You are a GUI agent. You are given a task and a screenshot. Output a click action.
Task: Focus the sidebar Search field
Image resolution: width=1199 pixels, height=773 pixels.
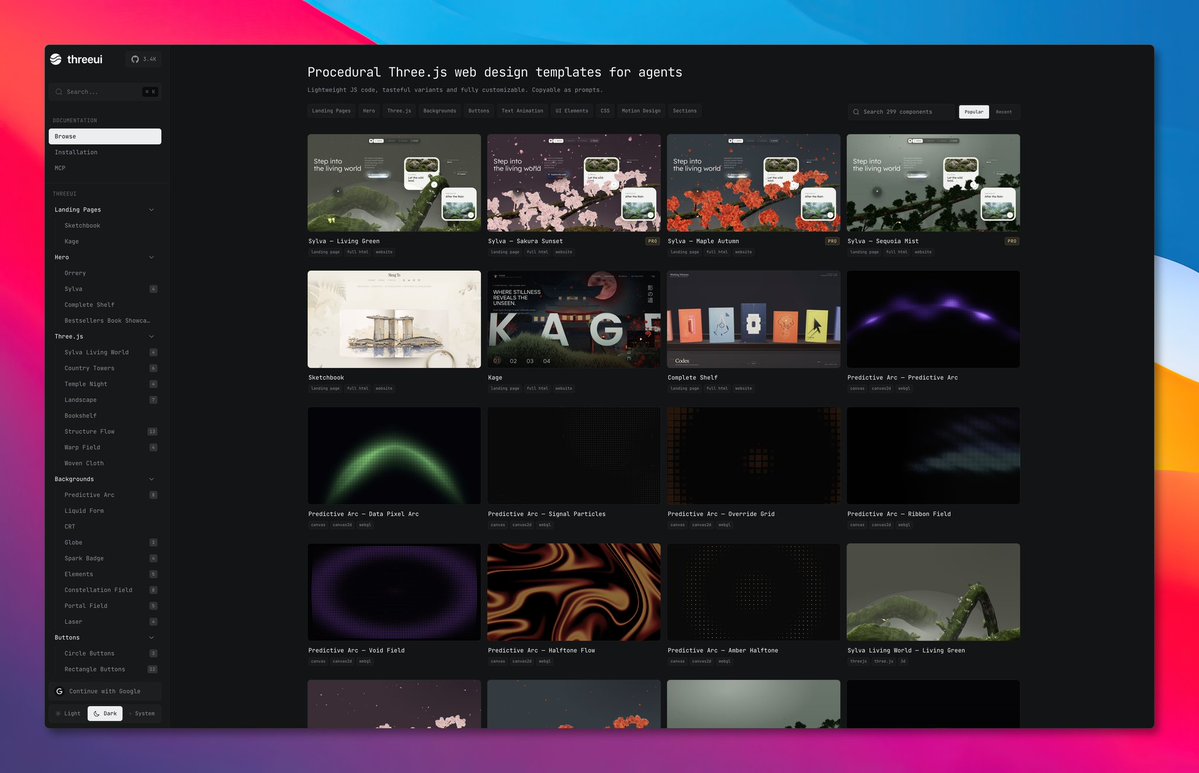point(105,92)
